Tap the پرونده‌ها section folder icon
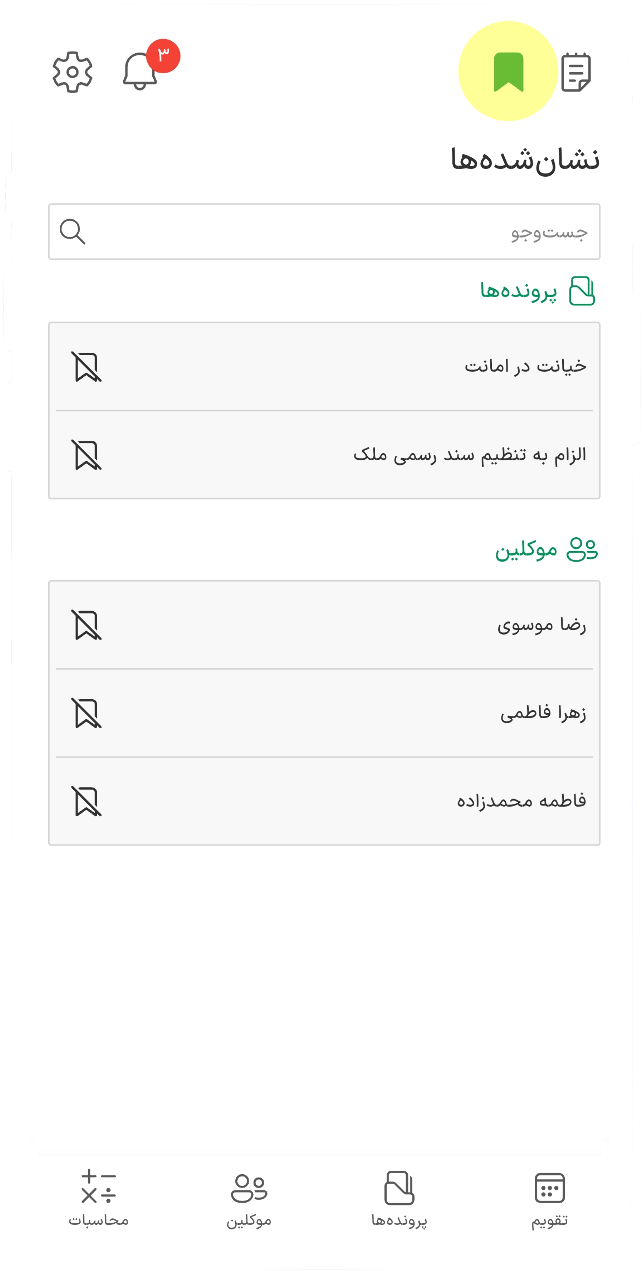The image size is (643, 1271). (x=582, y=291)
